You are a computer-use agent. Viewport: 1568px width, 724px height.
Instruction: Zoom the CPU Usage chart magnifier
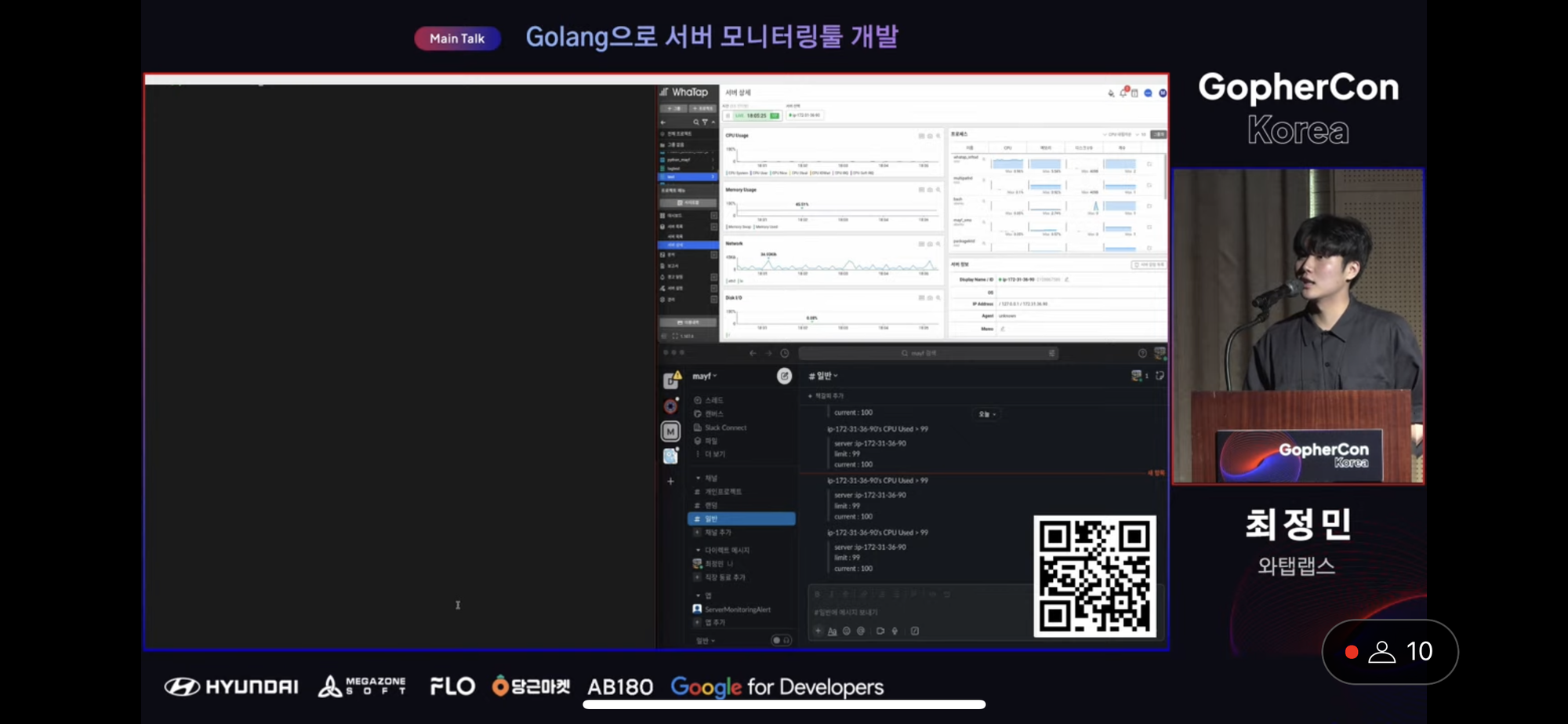[938, 136]
